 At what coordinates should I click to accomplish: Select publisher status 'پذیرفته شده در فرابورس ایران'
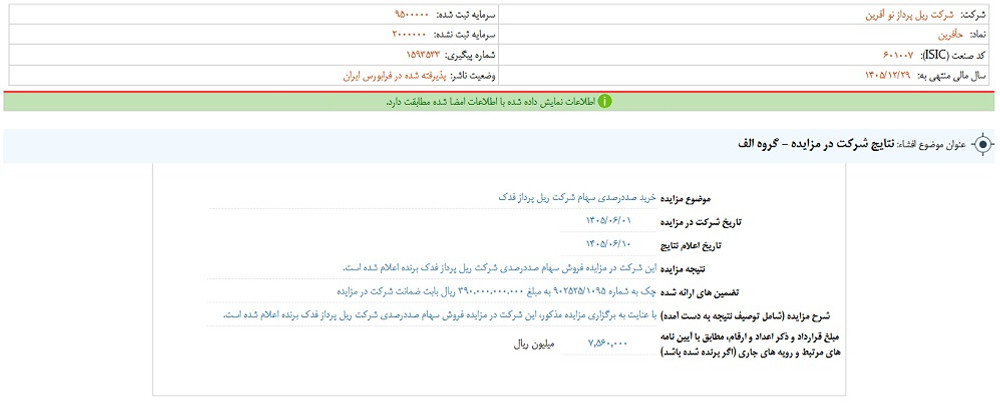point(395,76)
